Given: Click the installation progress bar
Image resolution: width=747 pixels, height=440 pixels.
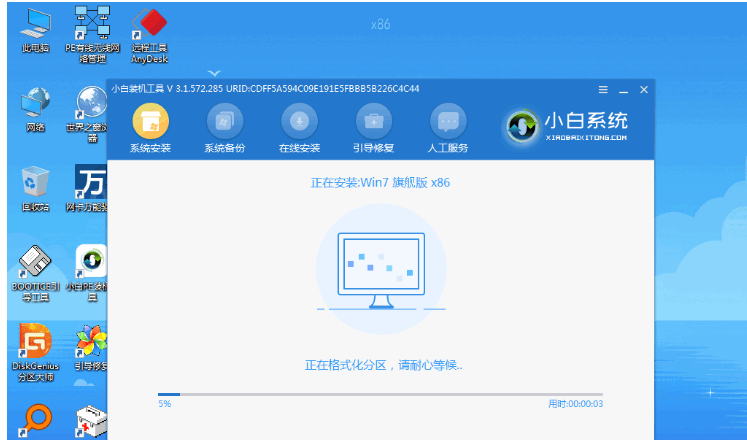Looking at the screenshot, I should click(380, 395).
